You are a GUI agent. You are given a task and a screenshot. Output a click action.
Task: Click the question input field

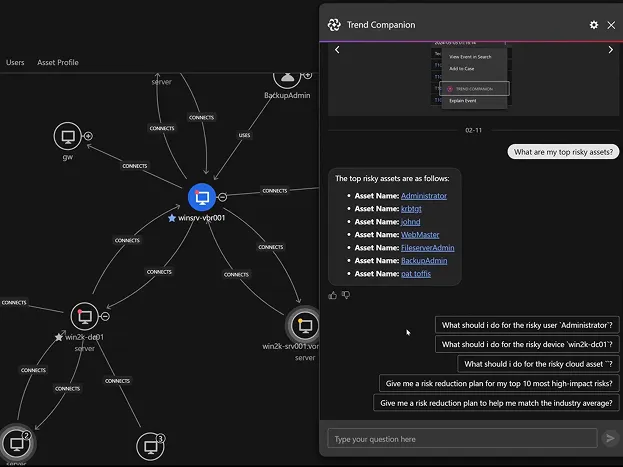click(x=460, y=439)
